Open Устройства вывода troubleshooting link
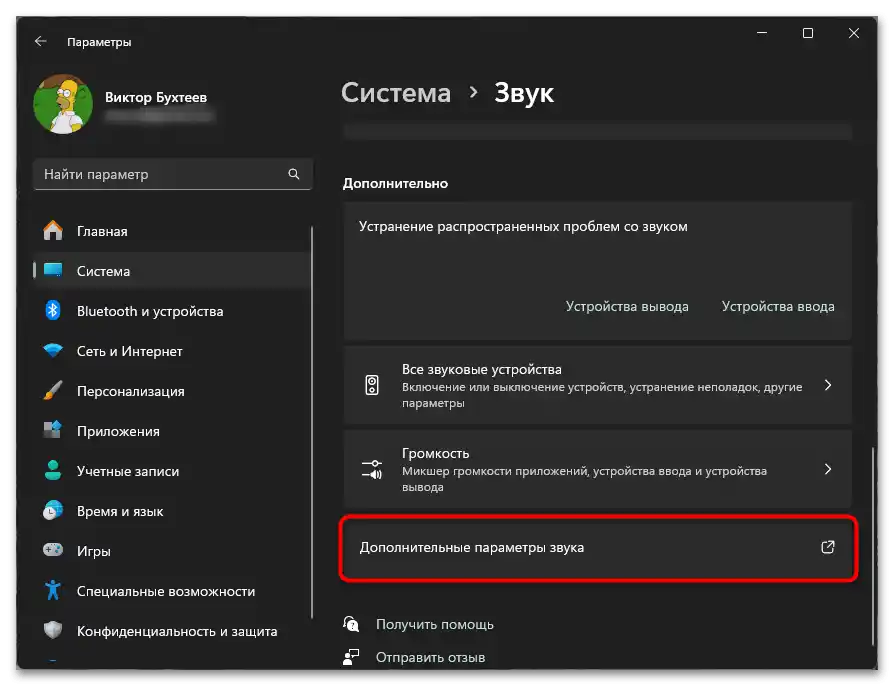 pyautogui.click(x=628, y=306)
